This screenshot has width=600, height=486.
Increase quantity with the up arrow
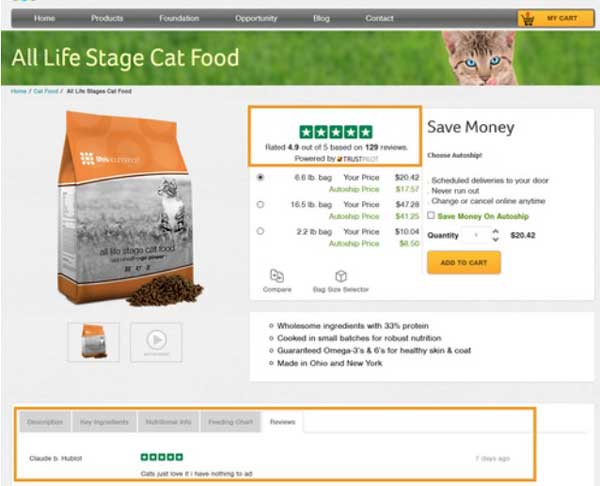point(494,232)
